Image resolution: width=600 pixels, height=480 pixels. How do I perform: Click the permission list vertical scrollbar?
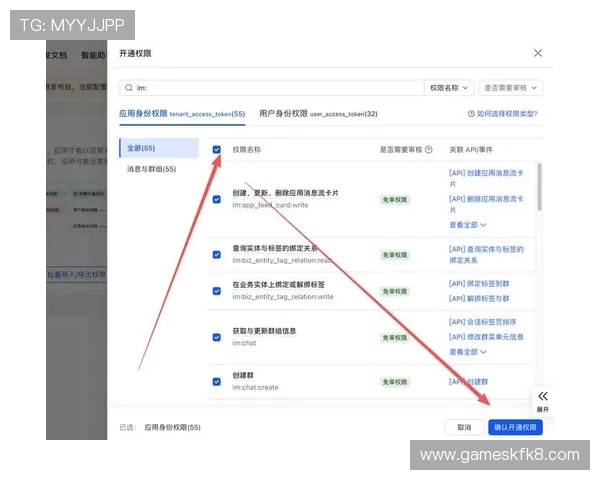click(539, 187)
